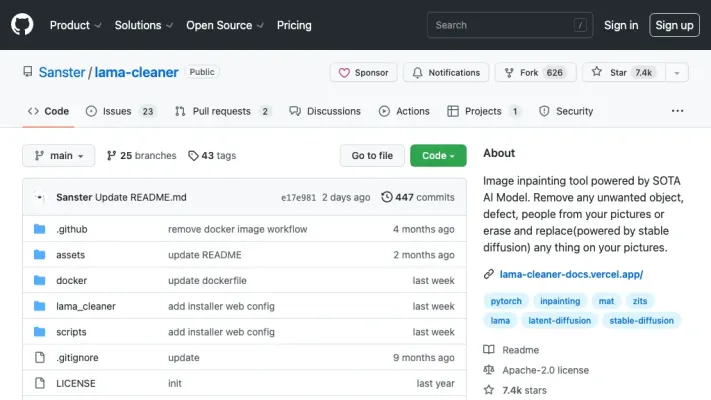Open the Notifications subscription button
711x400 pixels.
(x=446, y=73)
